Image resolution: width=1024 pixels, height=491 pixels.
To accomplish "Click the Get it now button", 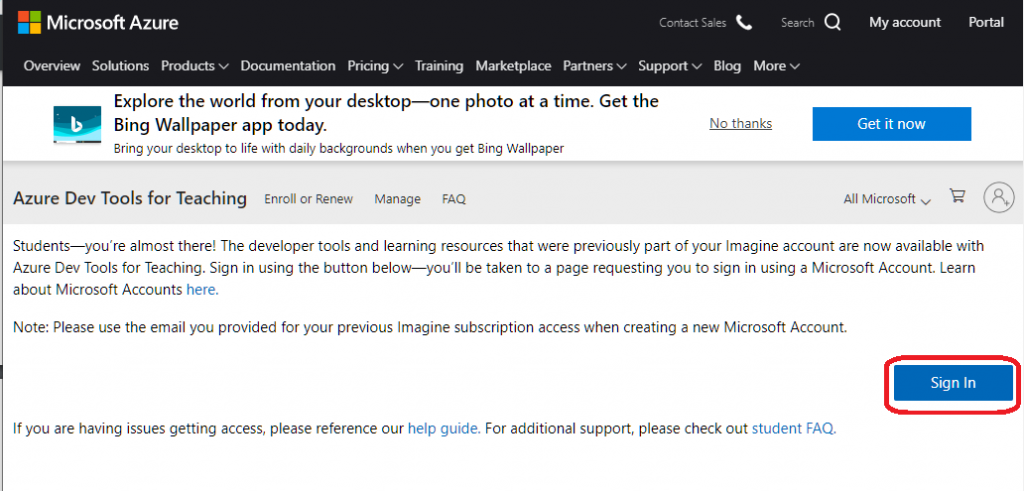I will [x=891, y=124].
